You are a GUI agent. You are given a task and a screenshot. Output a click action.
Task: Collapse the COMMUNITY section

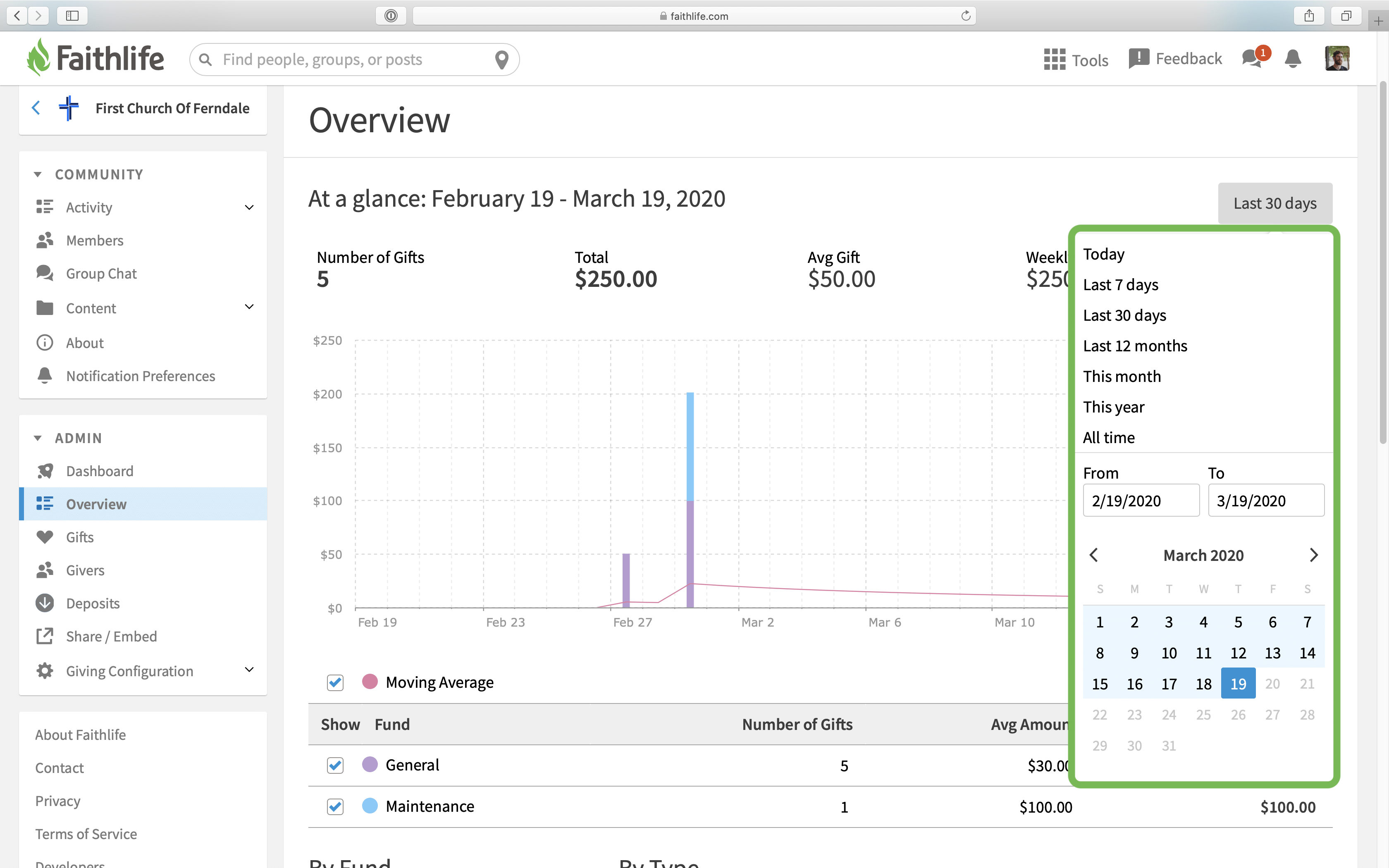pyautogui.click(x=38, y=174)
